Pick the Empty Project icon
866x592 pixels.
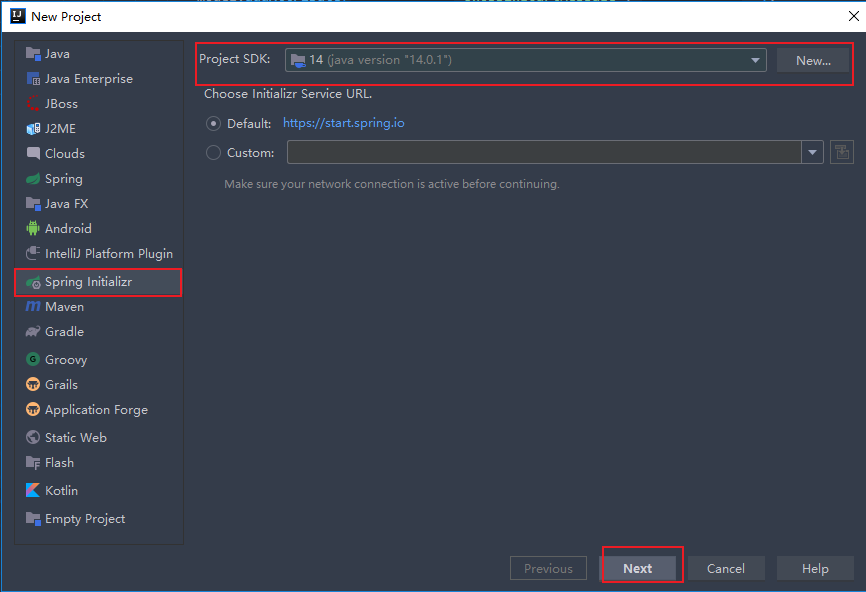click(x=33, y=519)
